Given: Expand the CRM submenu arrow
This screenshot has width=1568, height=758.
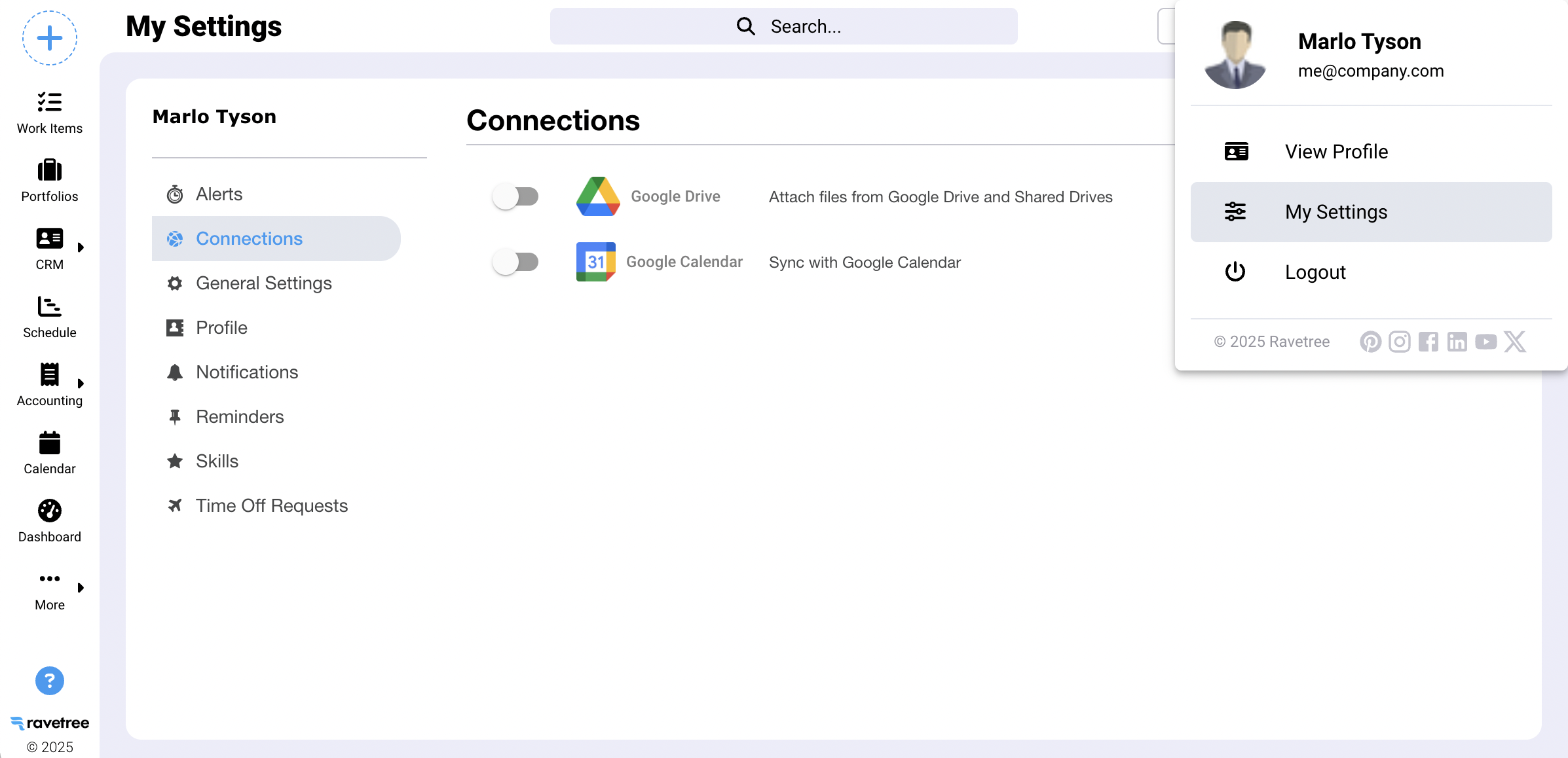Looking at the screenshot, I should (81, 247).
